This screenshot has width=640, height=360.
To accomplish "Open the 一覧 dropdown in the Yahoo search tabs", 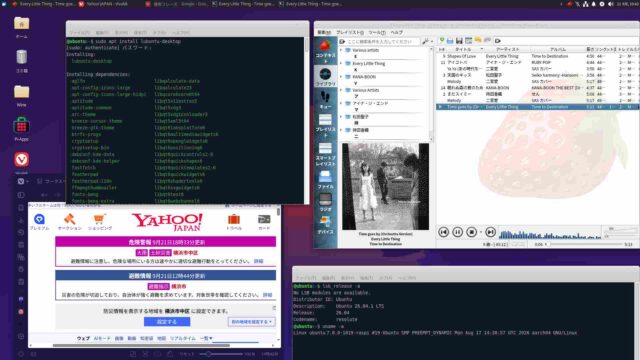I will tap(206, 338).
